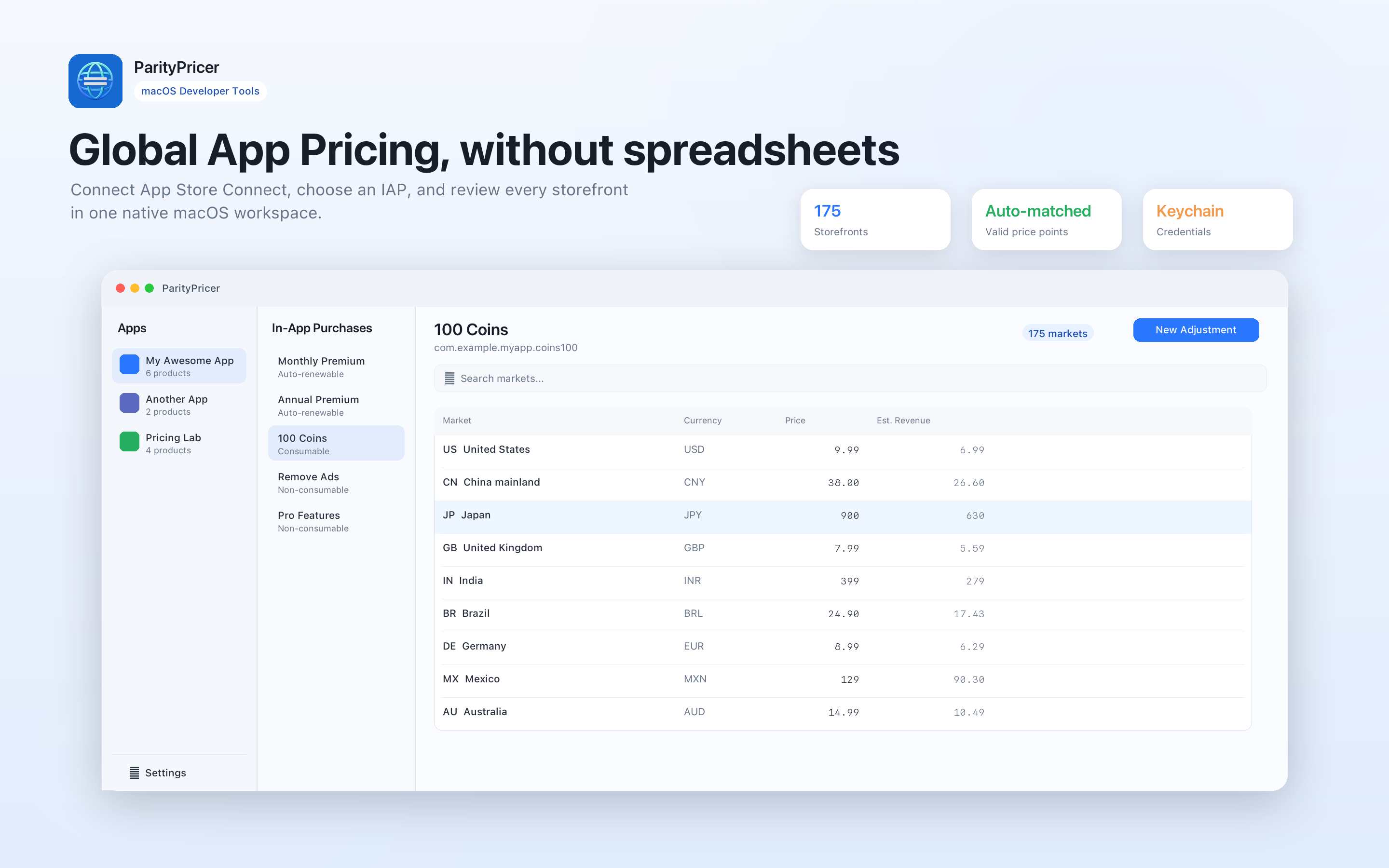Click the Auto-matched Valid price points card
Image resolution: width=1389 pixels, height=868 pixels.
pos(1047,219)
